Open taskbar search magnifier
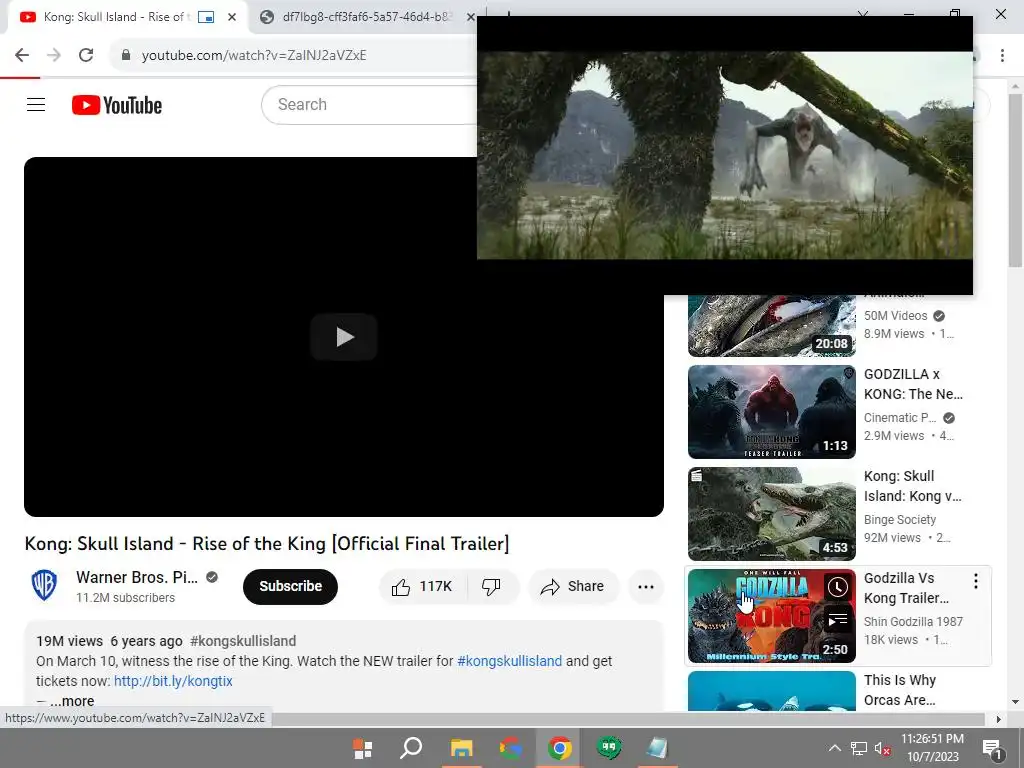 pos(411,748)
